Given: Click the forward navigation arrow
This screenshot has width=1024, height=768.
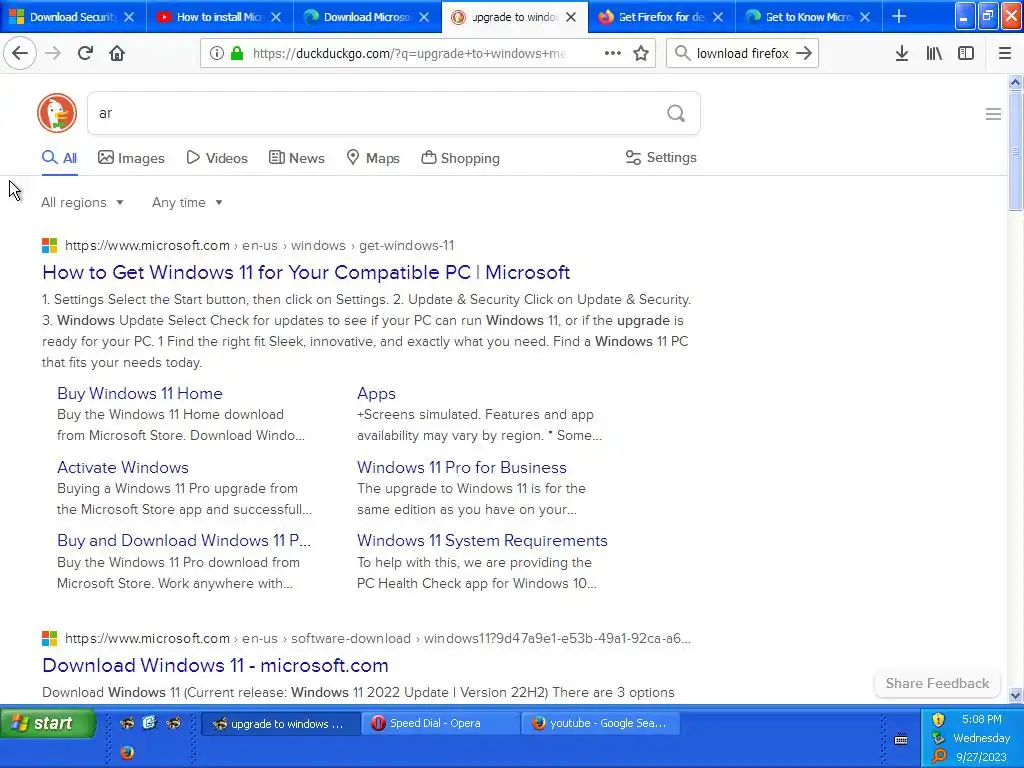Looking at the screenshot, I should pos(53,53).
